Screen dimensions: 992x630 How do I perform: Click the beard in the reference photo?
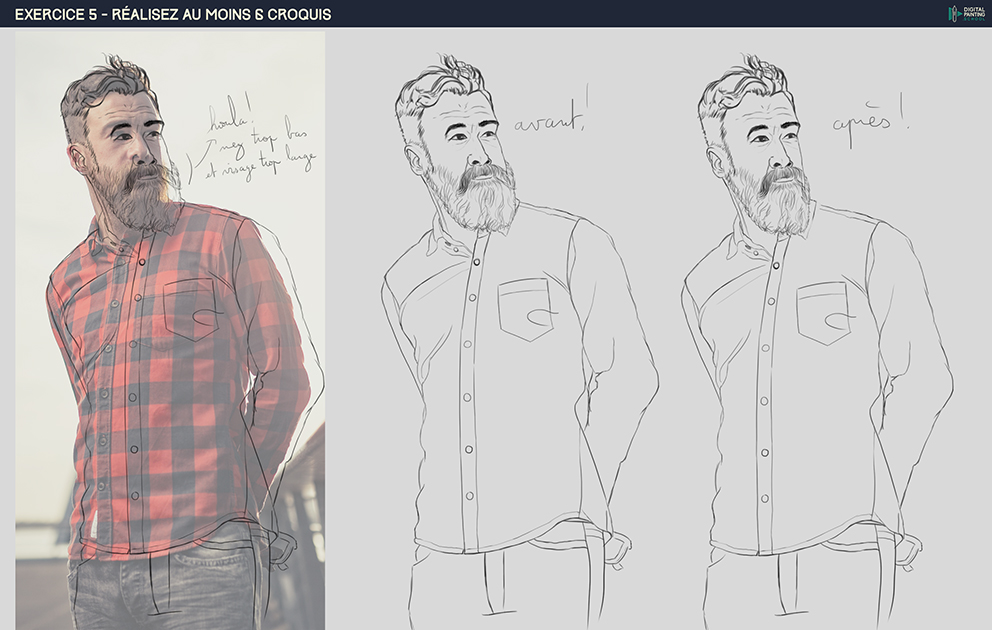[140, 200]
